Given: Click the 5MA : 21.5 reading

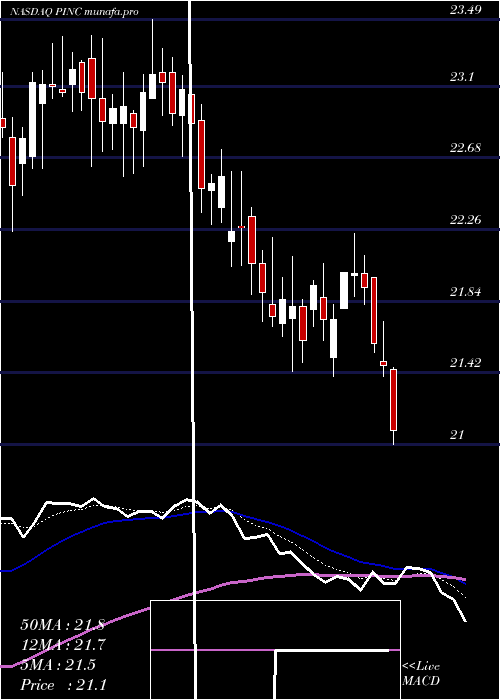Looking at the screenshot, I should pos(58,665).
